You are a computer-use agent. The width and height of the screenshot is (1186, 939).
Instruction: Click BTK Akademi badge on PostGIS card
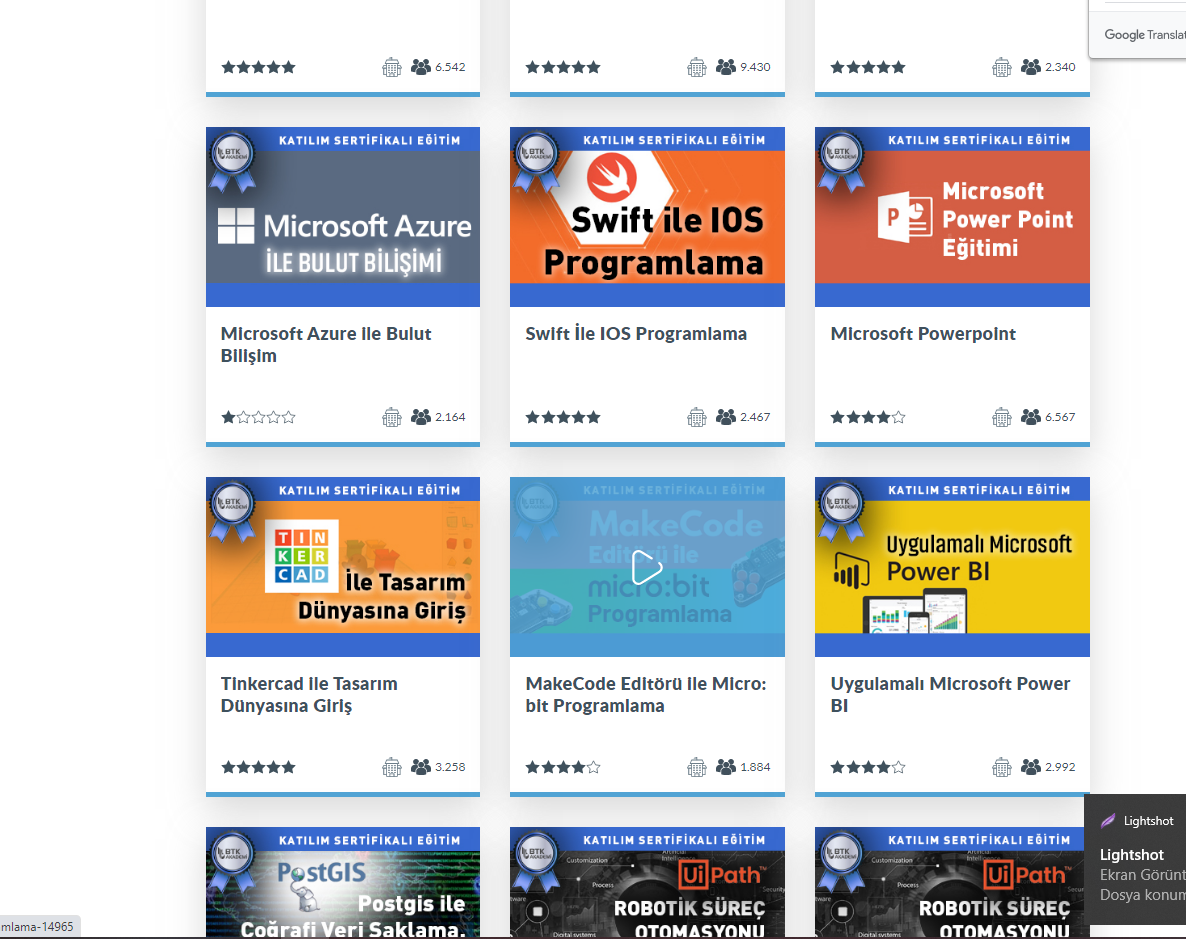pyautogui.click(x=233, y=861)
